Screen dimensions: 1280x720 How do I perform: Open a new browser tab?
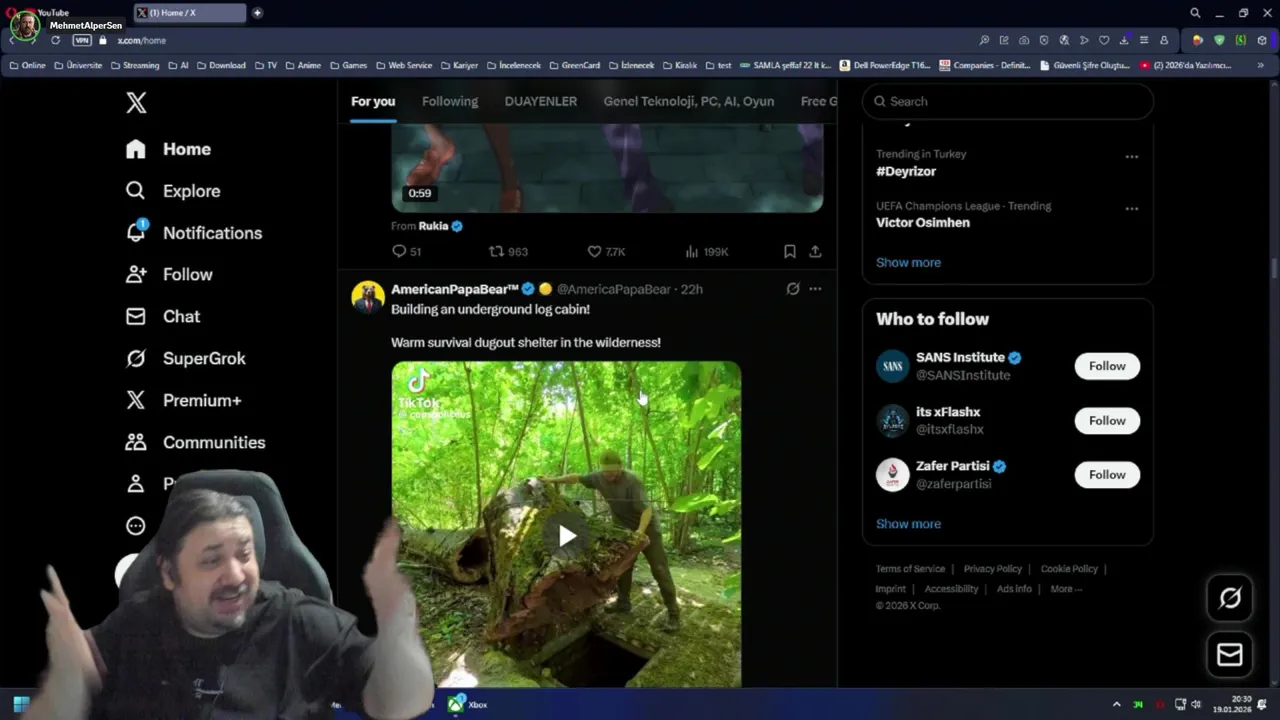coord(257,13)
